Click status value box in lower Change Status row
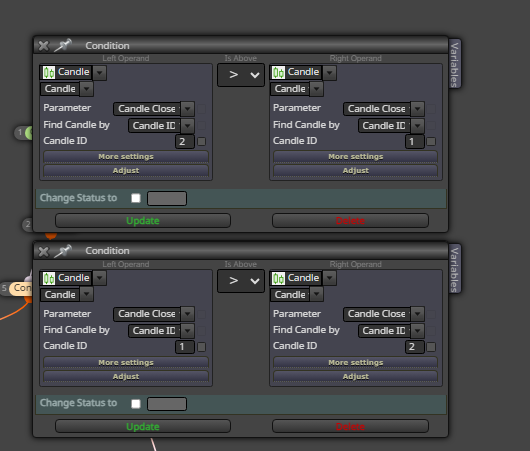 pos(167,404)
